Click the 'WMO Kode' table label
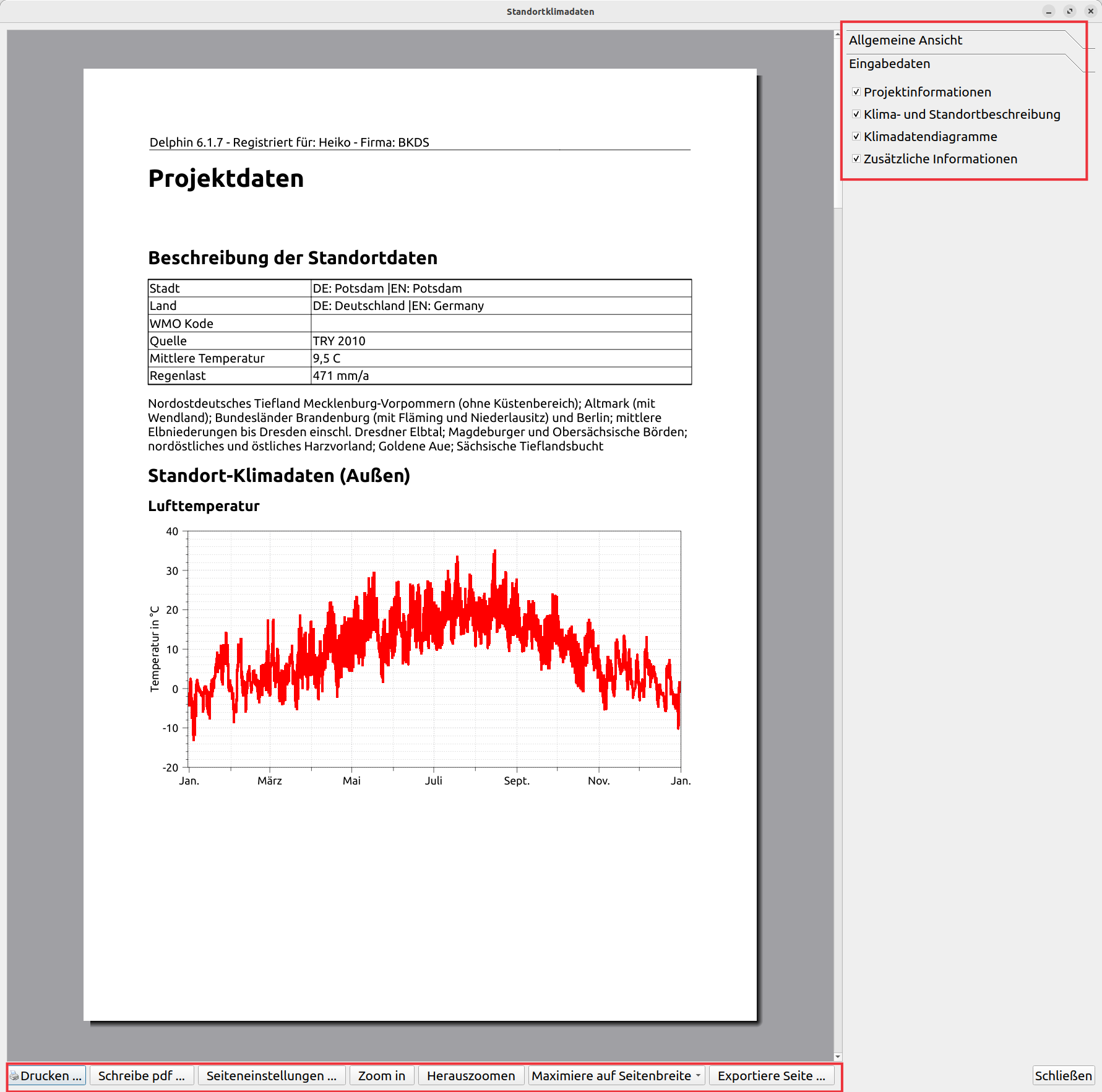The height and width of the screenshot is (1092, 1102). point(181,324)
